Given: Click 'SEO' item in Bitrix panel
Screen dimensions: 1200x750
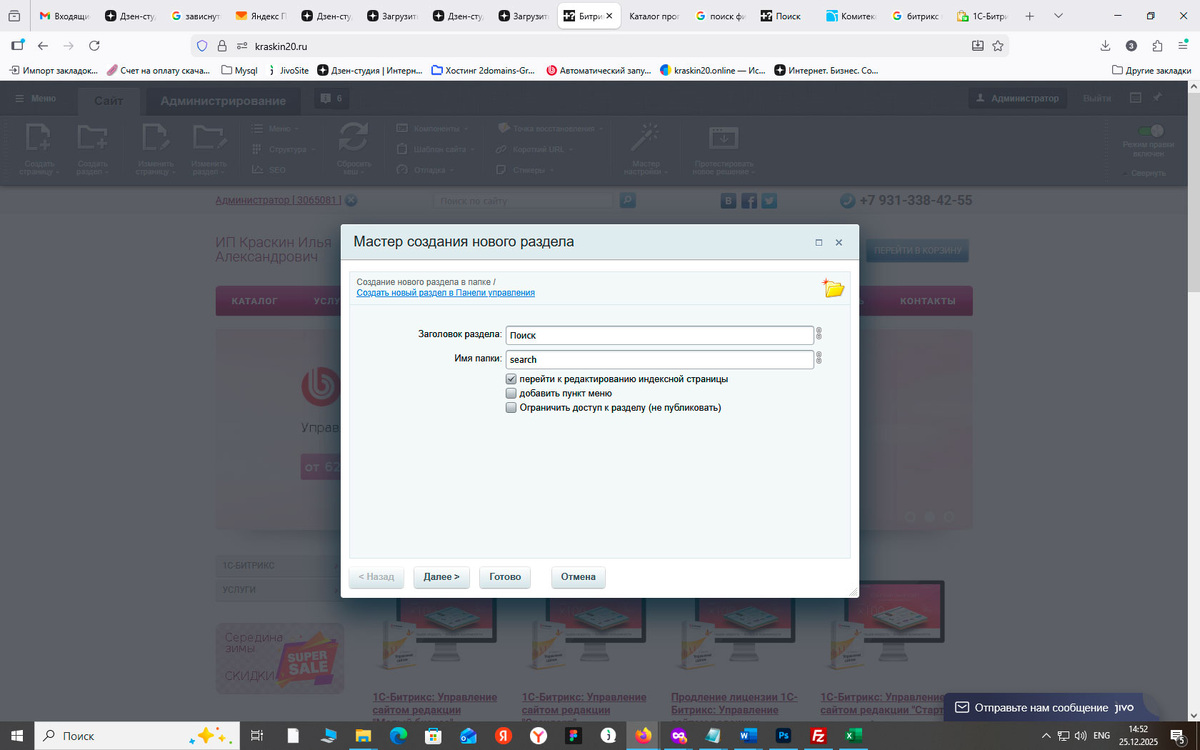Looking at the screenshot, I should pos(269,170).
